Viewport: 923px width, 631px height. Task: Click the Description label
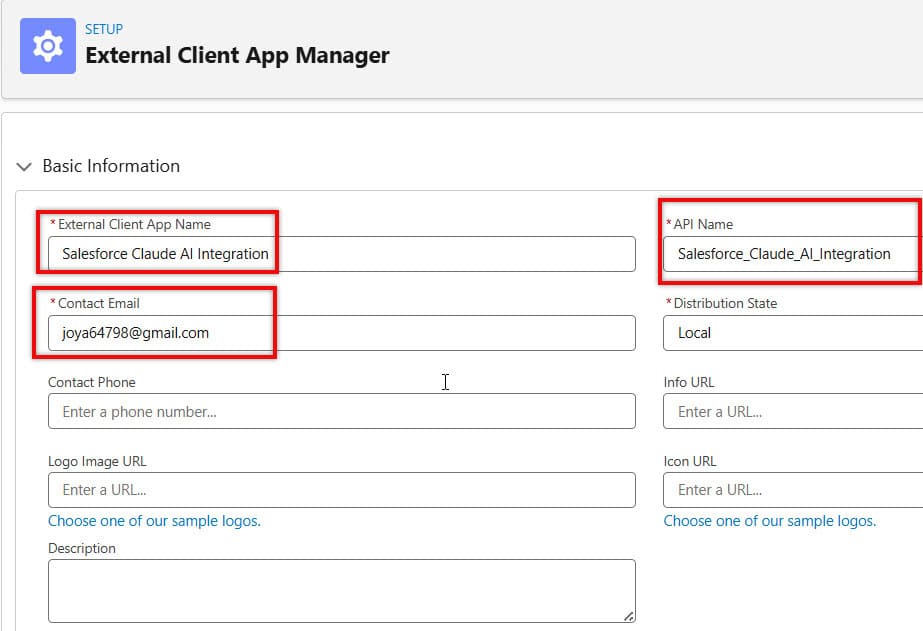click(82, 548)
